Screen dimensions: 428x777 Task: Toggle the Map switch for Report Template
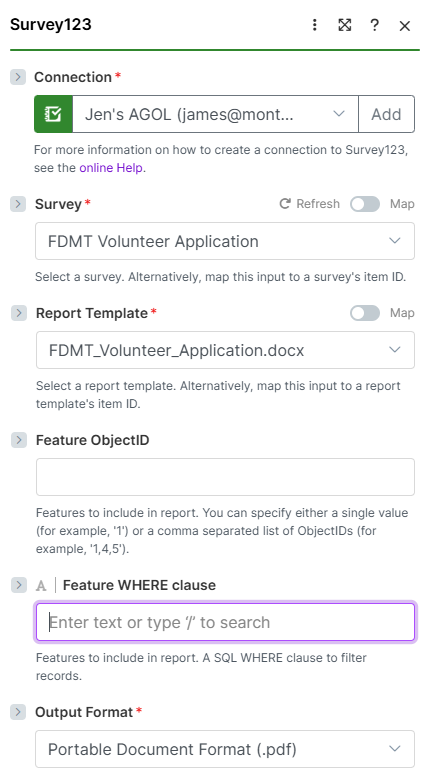point(365,313)
